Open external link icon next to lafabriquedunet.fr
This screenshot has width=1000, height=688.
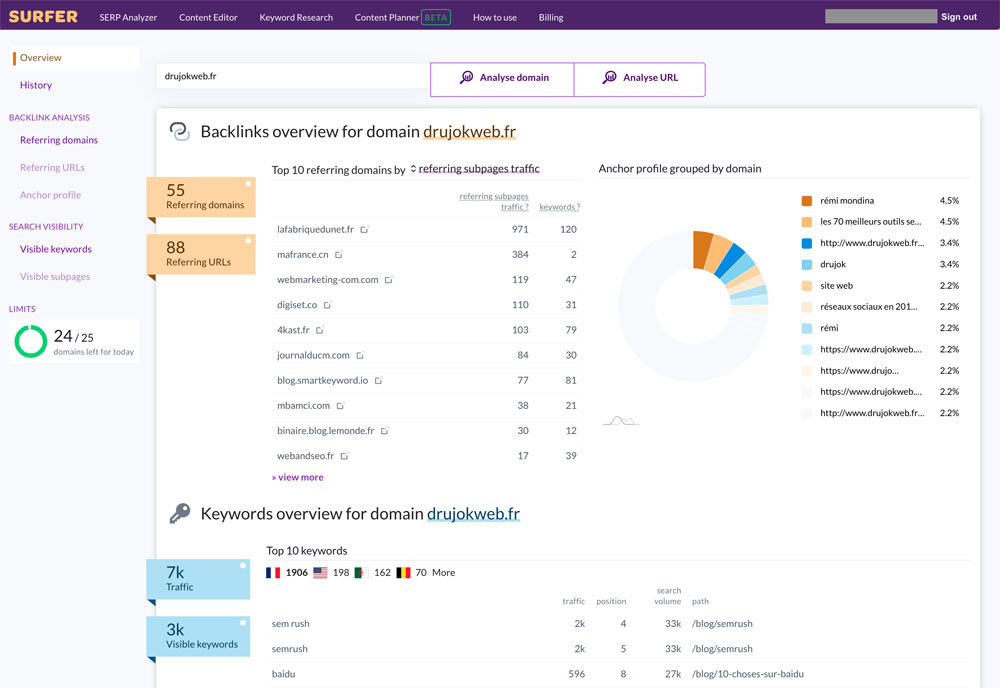[x=364, y=230]
